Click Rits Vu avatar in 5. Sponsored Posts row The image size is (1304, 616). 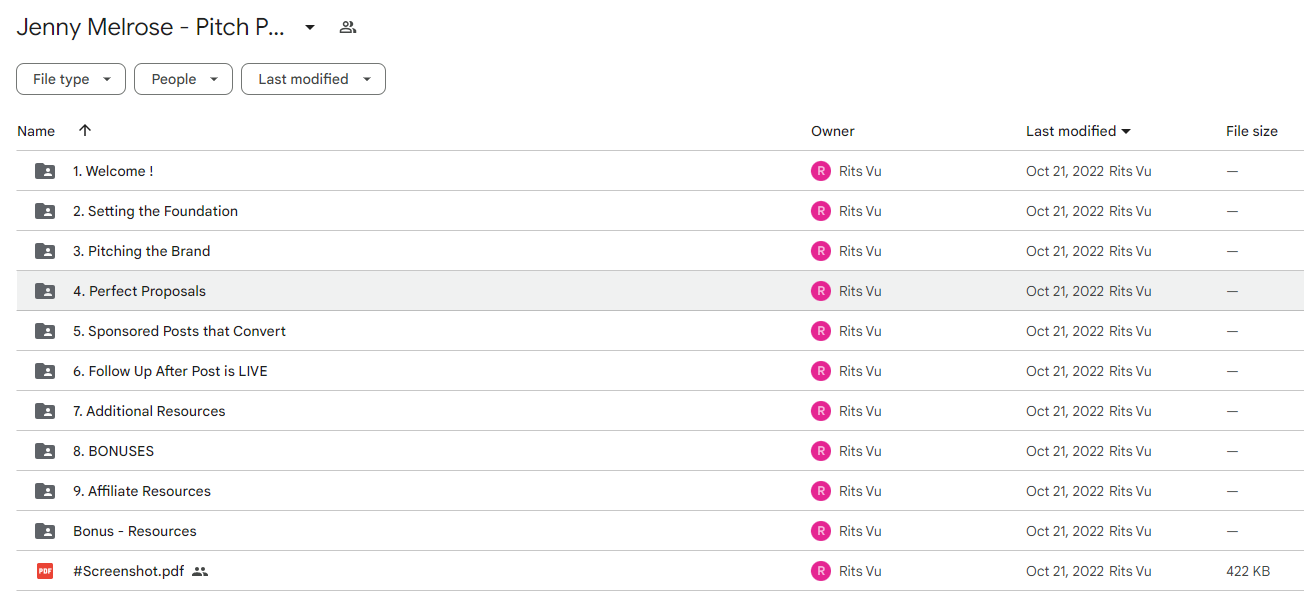pyautogui.click(x=821, y=331)
